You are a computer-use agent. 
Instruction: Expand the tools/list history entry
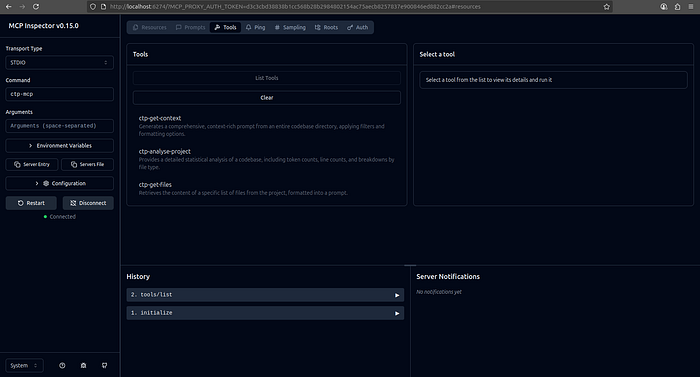(x=265, y=295)
